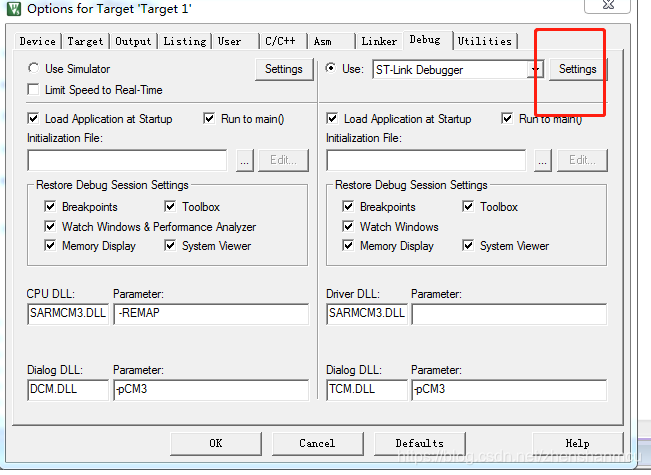Click the Cancel button
Screen dimensions: 651x475
coord(318,443)
